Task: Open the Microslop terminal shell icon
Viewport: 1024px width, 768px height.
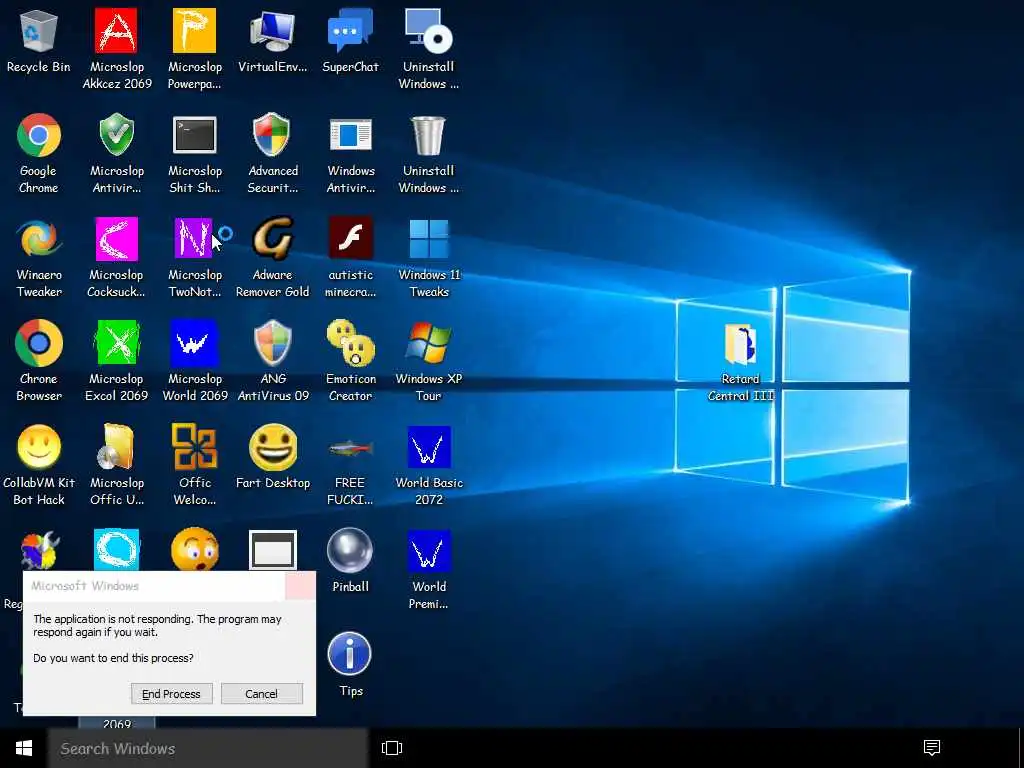Action: (194, 135)
